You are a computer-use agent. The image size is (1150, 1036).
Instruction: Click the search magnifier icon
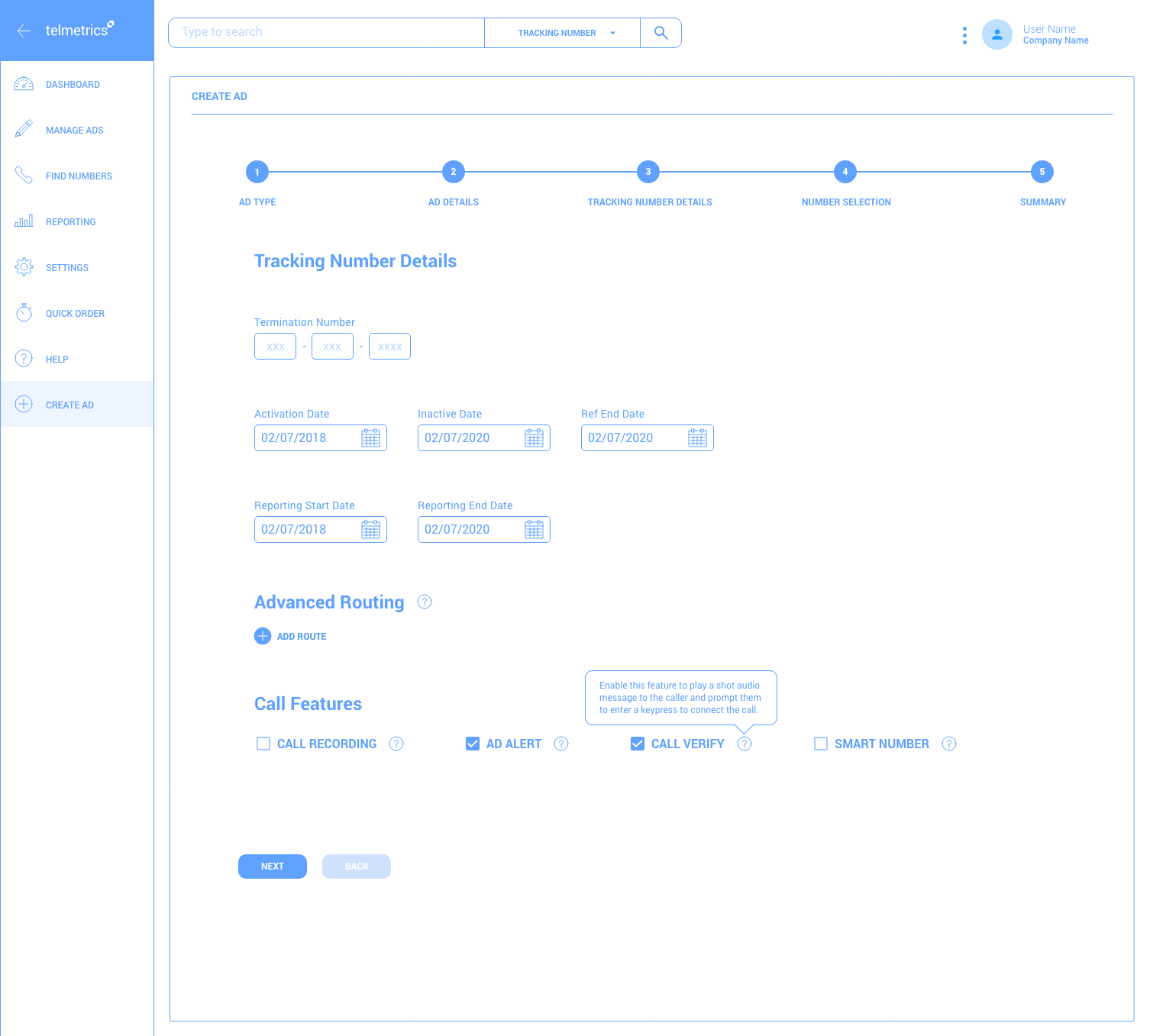coord(661,33)
